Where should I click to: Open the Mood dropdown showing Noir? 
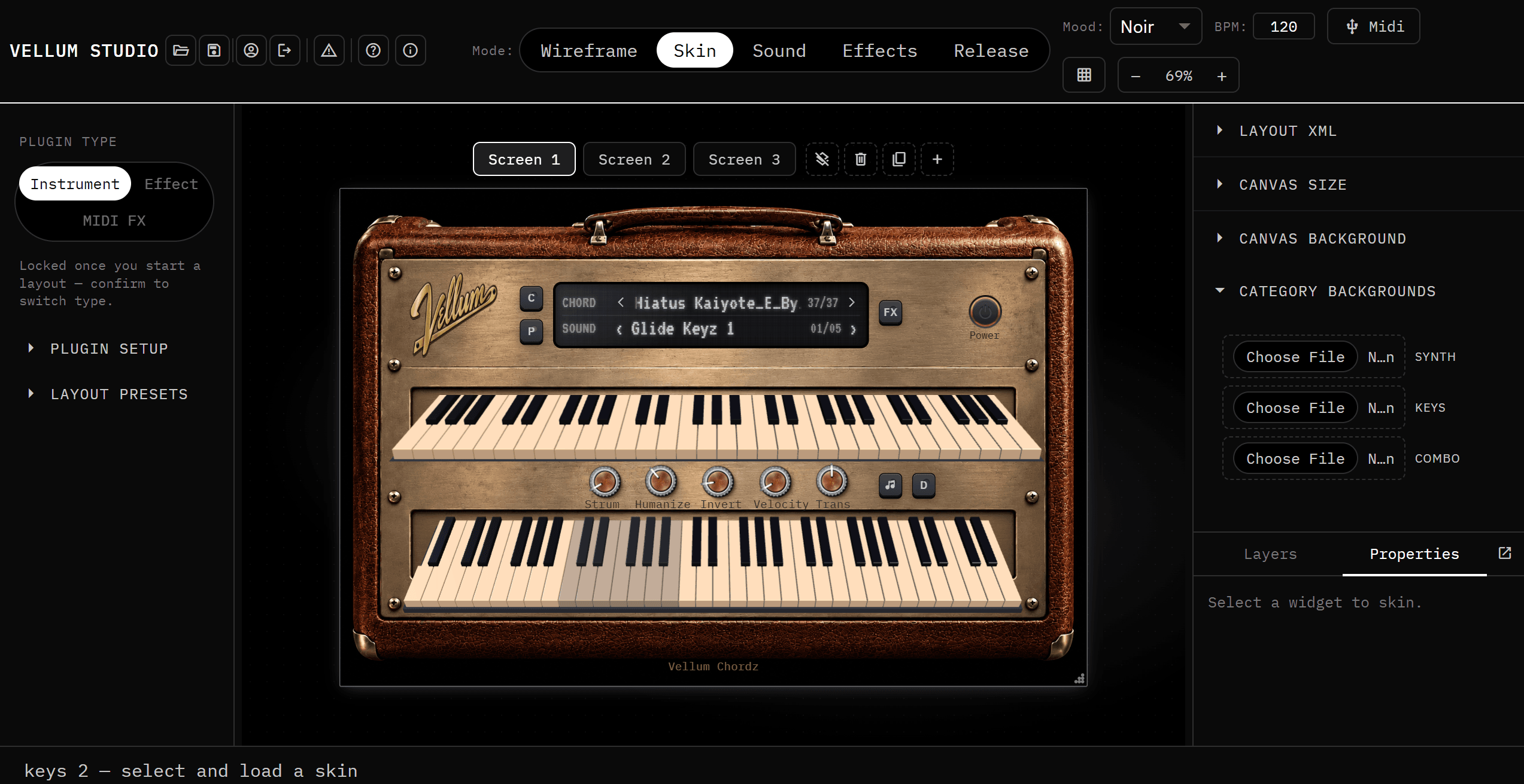pyautogui.click(x=1156, y=26)
